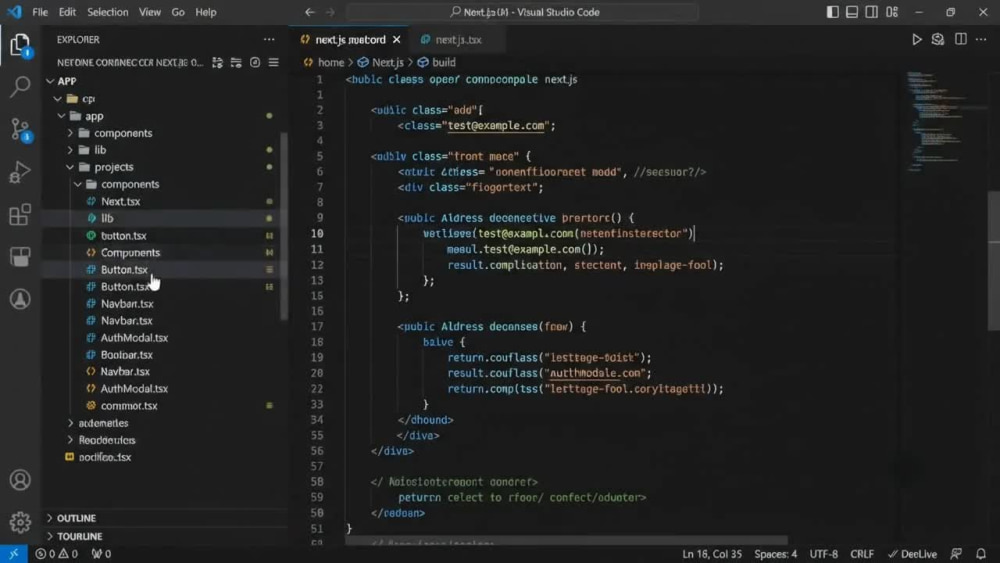Toggle DeeLive in status bar

click(913, 553)
